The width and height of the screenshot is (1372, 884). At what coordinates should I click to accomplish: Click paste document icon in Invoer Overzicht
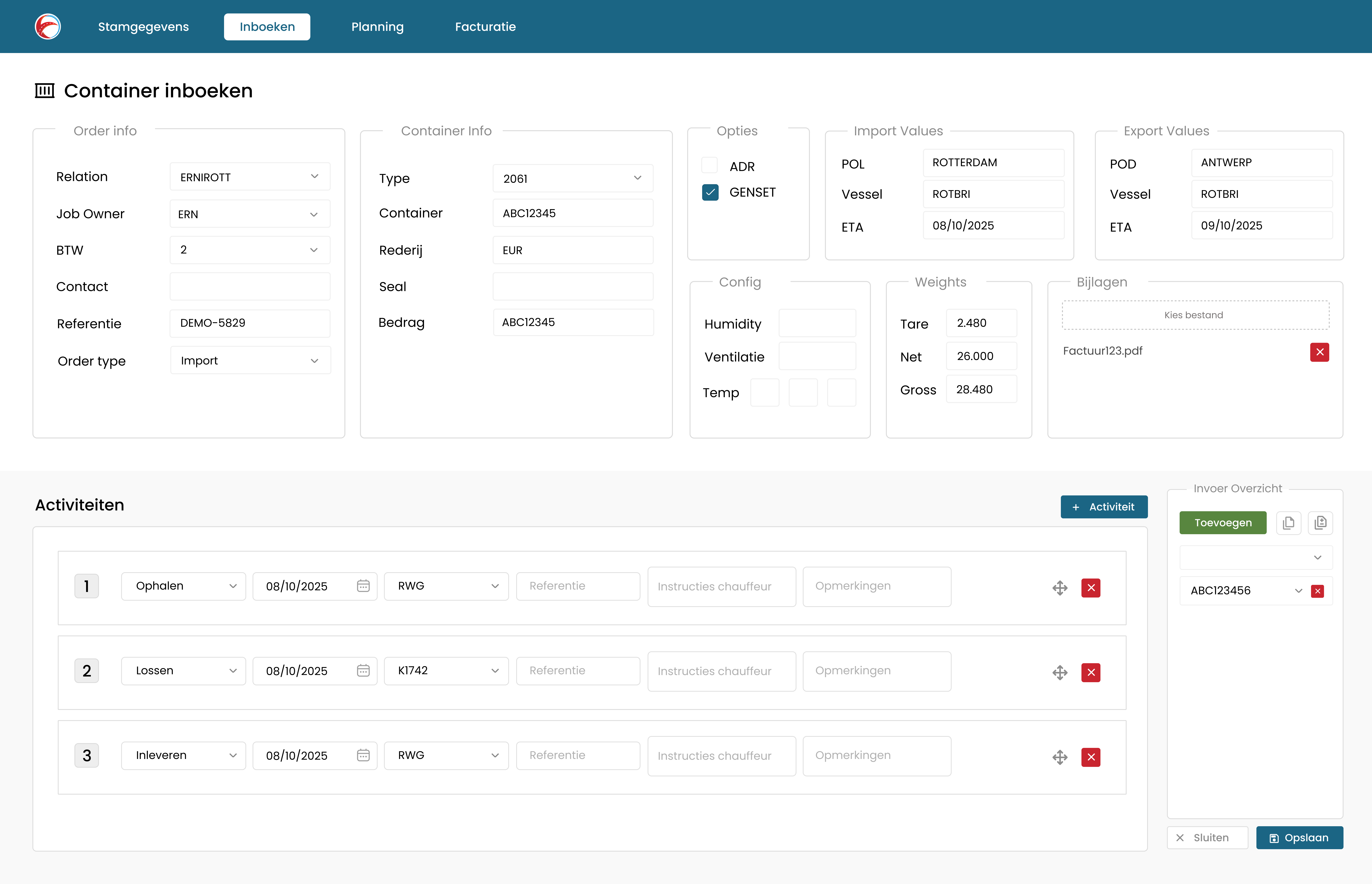click(1320, 523)
